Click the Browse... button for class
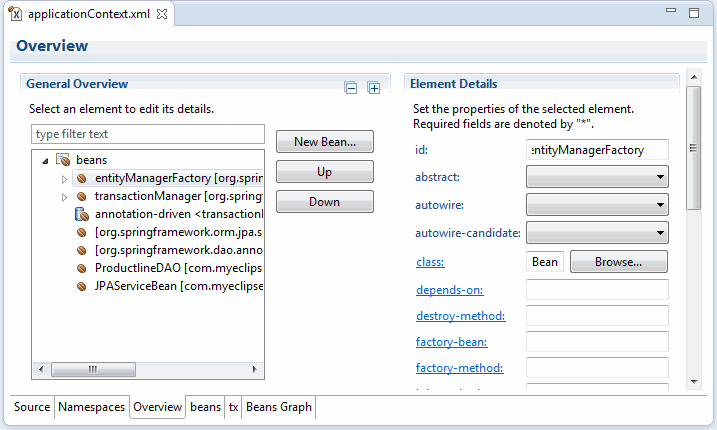 click(617, 262)
